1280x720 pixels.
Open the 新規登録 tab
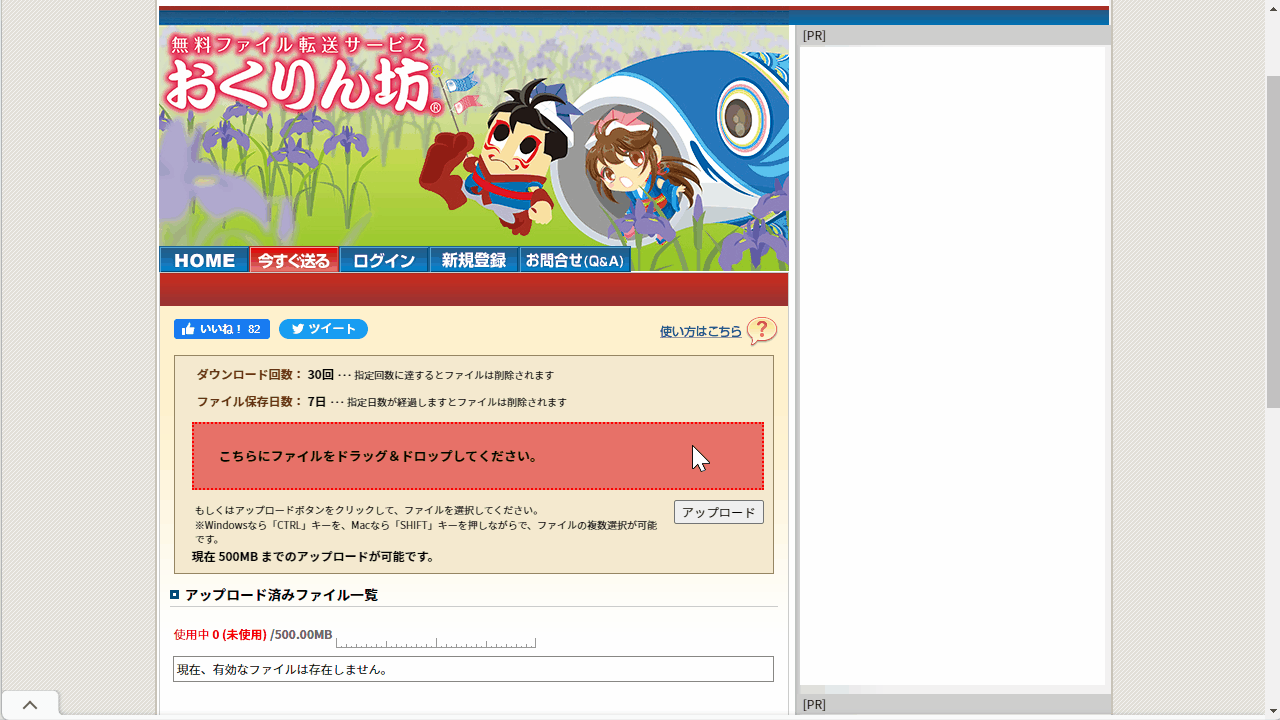(474, 260)
